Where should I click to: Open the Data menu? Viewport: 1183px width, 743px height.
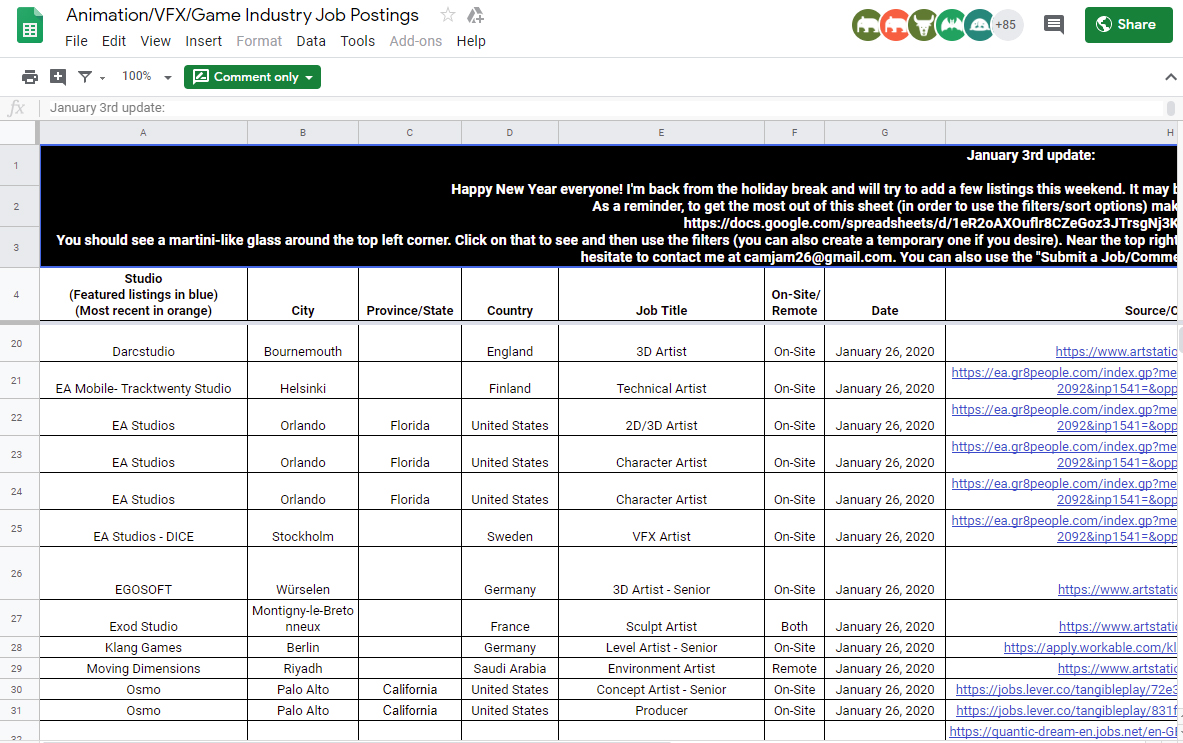pyautogui.click(x=311, y=41)
